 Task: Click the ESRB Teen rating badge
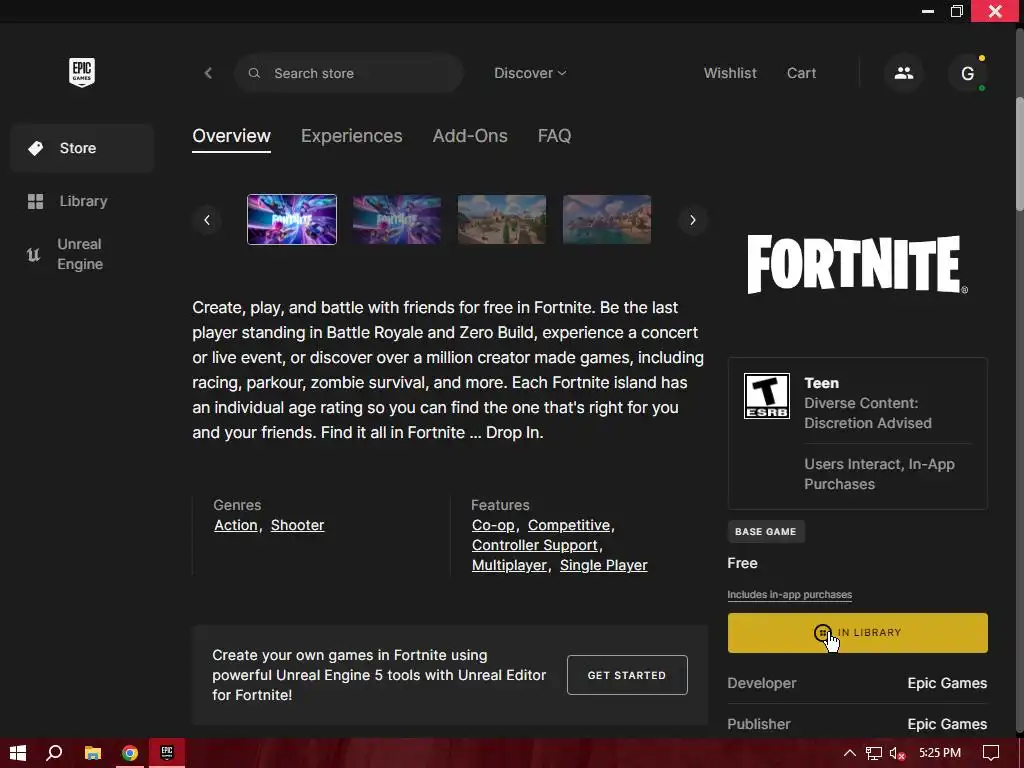tap(767, 396)
